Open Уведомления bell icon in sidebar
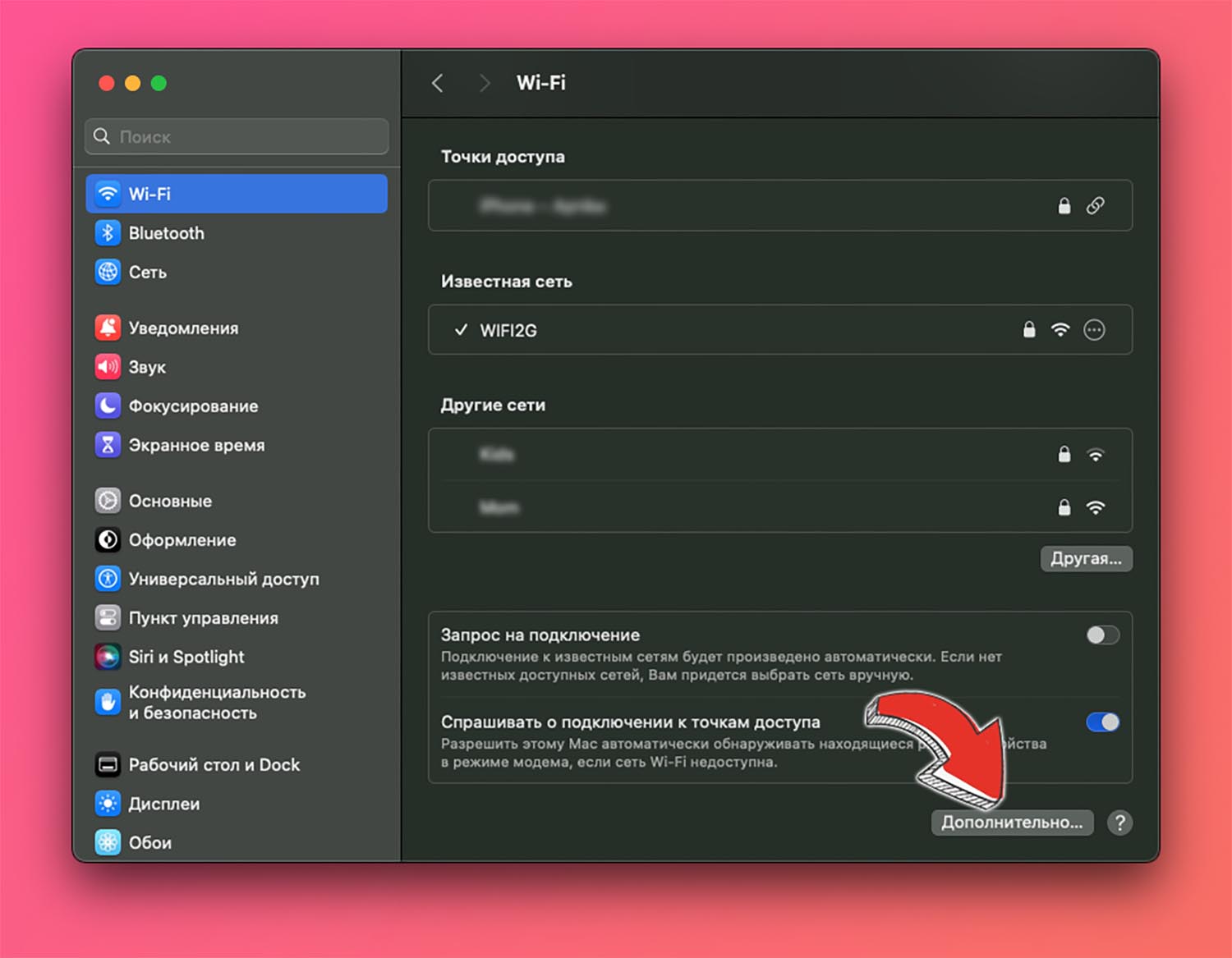Viewport: 1232px width, 958px height. (x=108, y=328)
